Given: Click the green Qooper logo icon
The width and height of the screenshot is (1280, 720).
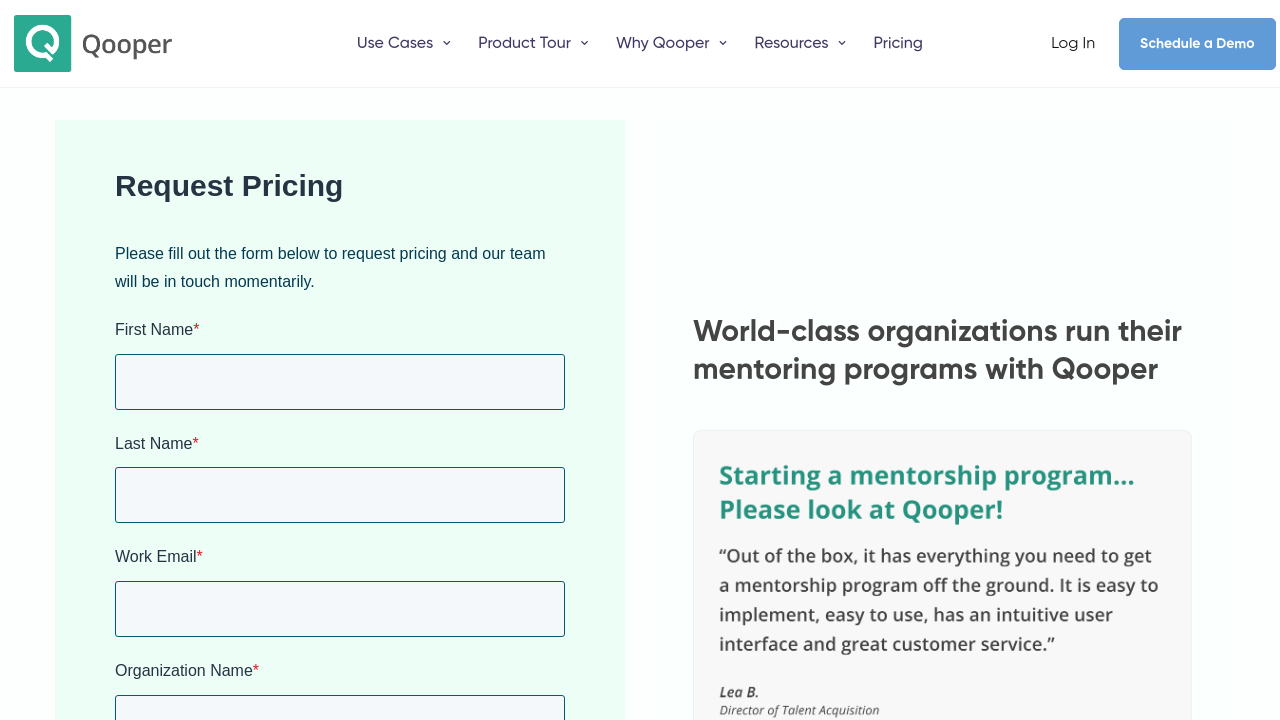Looking at the screenshot, I should (x=43, y=44).
